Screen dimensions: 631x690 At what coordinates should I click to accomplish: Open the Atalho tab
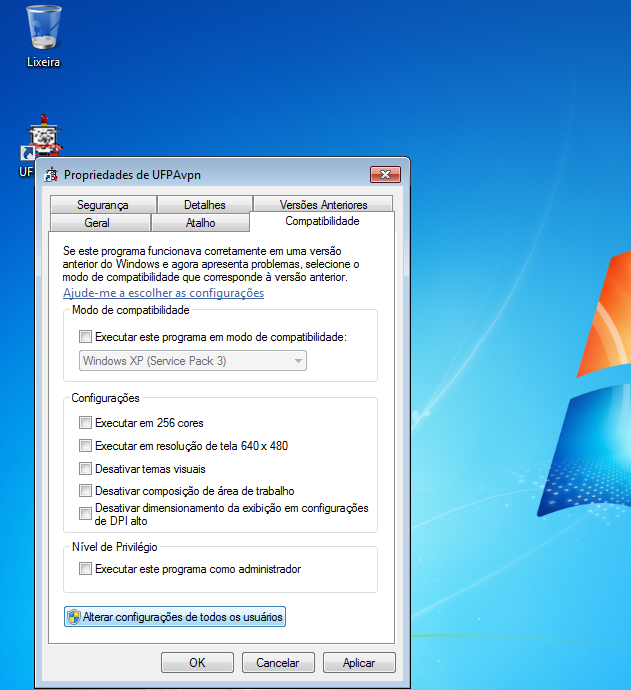coord(201,223)
